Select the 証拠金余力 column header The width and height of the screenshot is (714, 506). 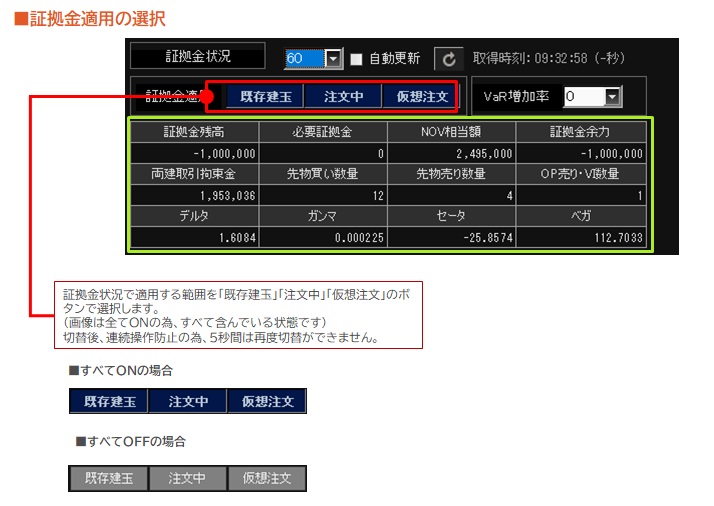(581, 132)
